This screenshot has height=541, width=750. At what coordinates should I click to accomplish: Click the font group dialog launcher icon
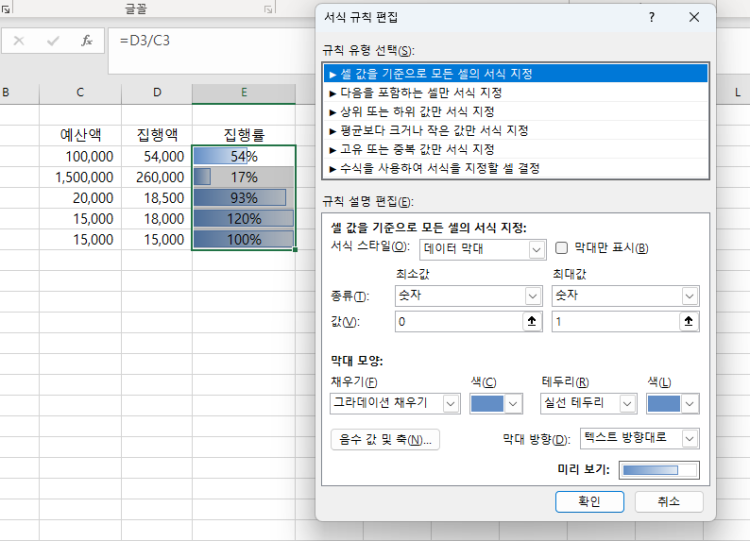(268, 8)
